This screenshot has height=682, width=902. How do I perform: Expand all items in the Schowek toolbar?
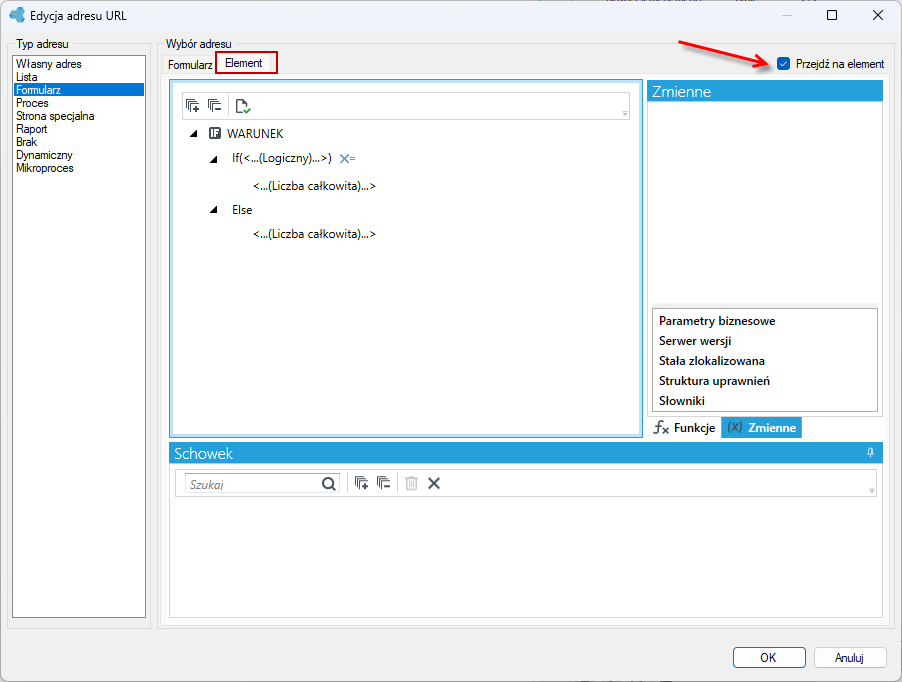point(361,483)
